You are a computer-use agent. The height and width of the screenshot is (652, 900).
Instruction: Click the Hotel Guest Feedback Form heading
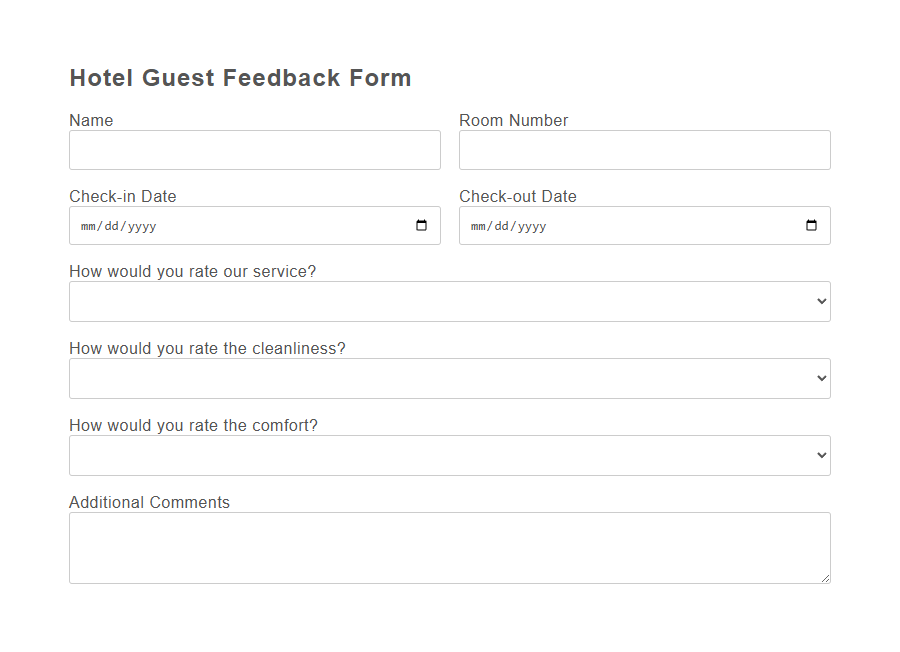tap(240, 77)
